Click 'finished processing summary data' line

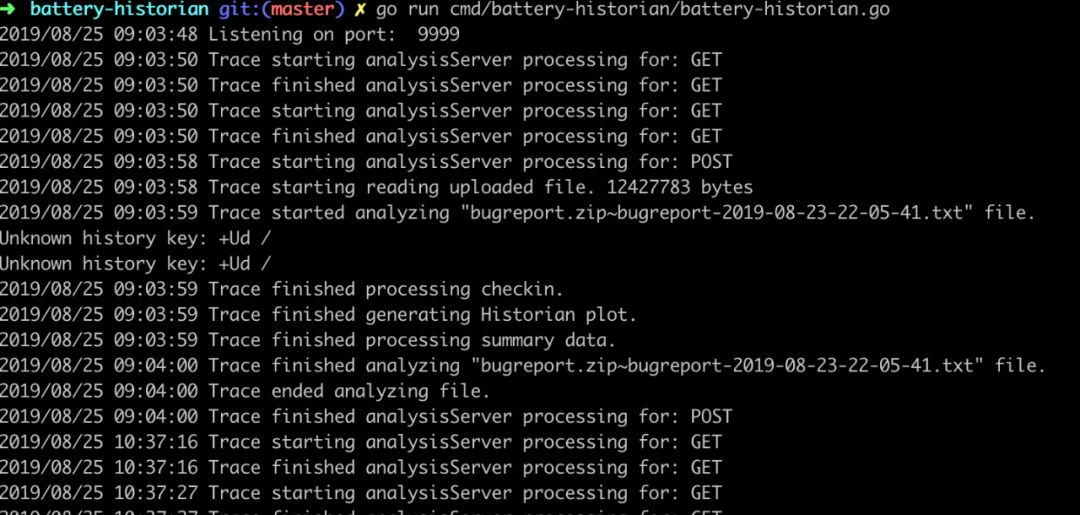coord(308,340)
